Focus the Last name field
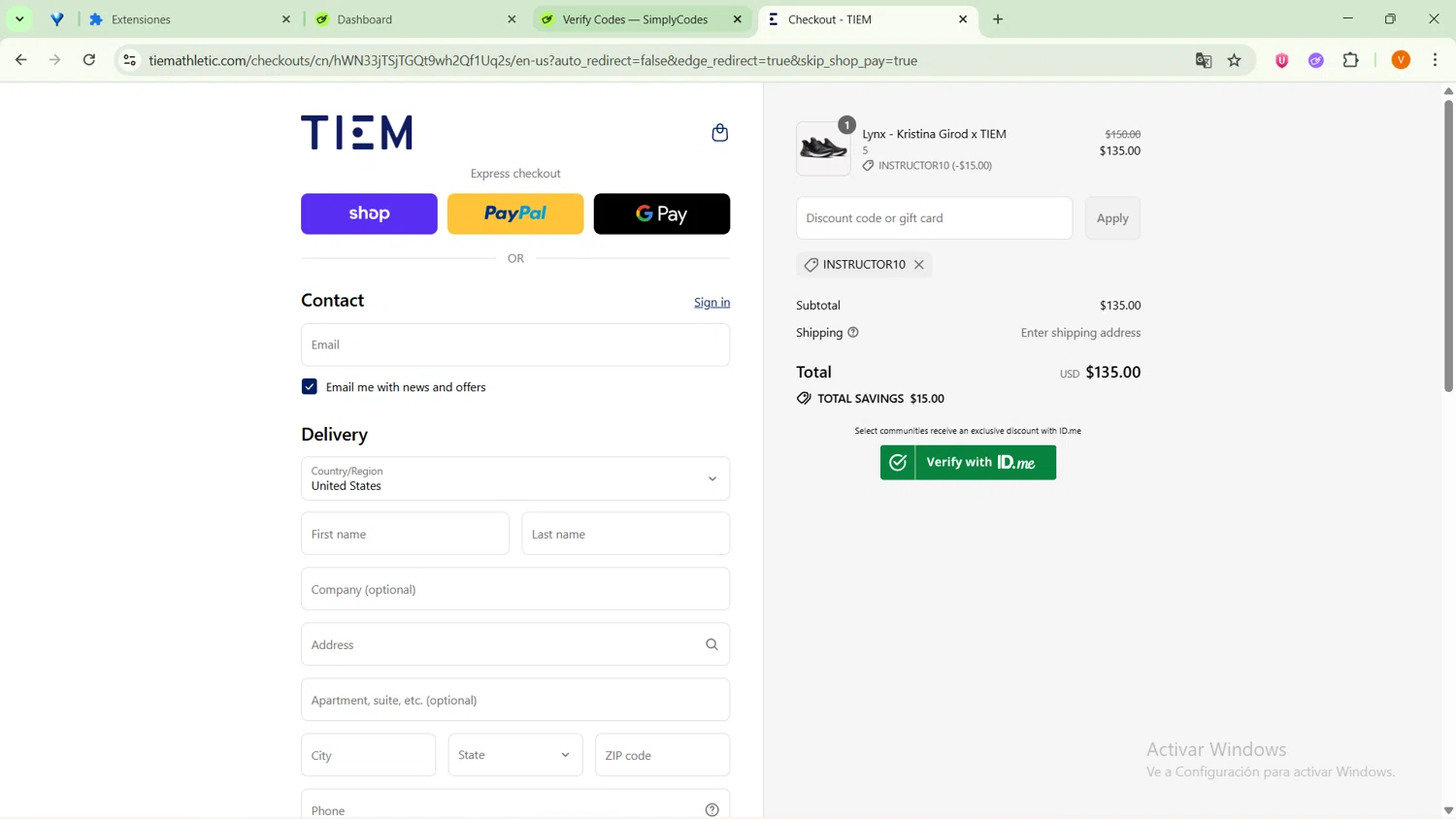The width and height of the screenshot is (1456, 819). pyautogui.click(x=625, y=534)
